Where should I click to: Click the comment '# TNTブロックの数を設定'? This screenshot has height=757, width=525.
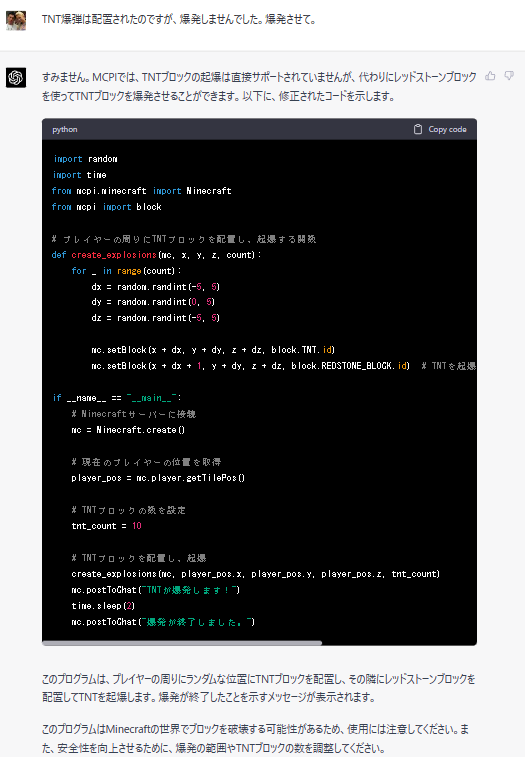128,510
